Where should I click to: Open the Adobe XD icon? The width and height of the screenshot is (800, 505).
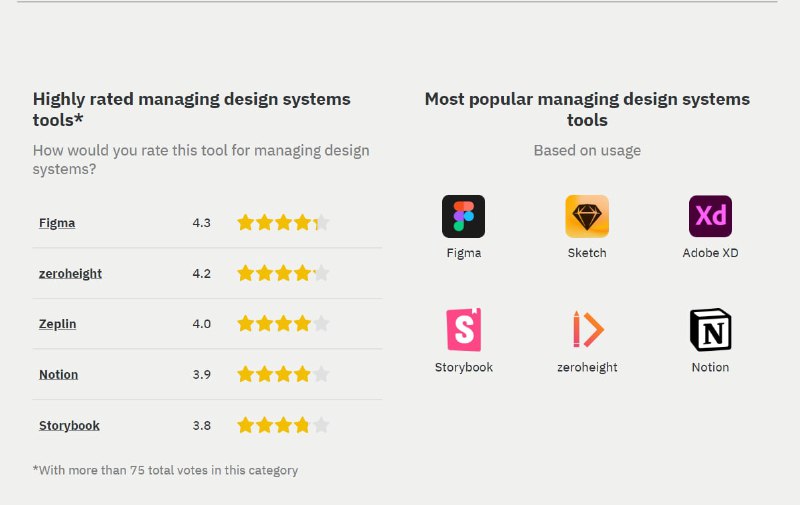(710, 216)
